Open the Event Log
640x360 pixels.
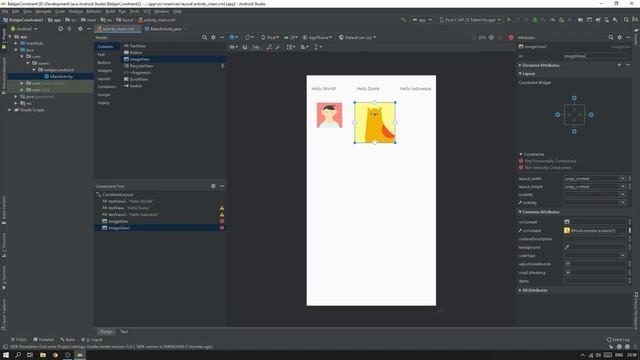618,340
